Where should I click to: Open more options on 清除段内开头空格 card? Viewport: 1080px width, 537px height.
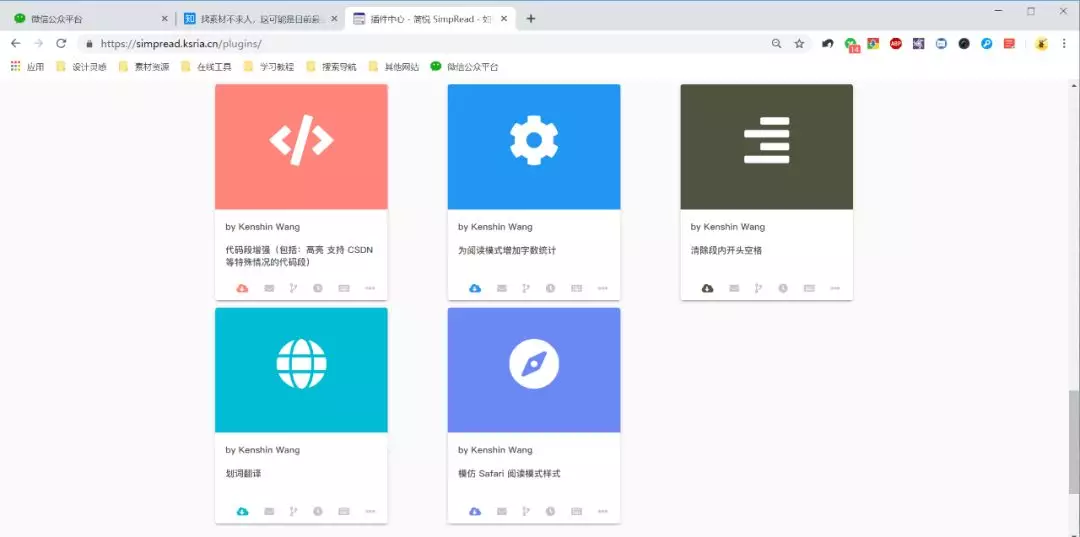(835, 288)
